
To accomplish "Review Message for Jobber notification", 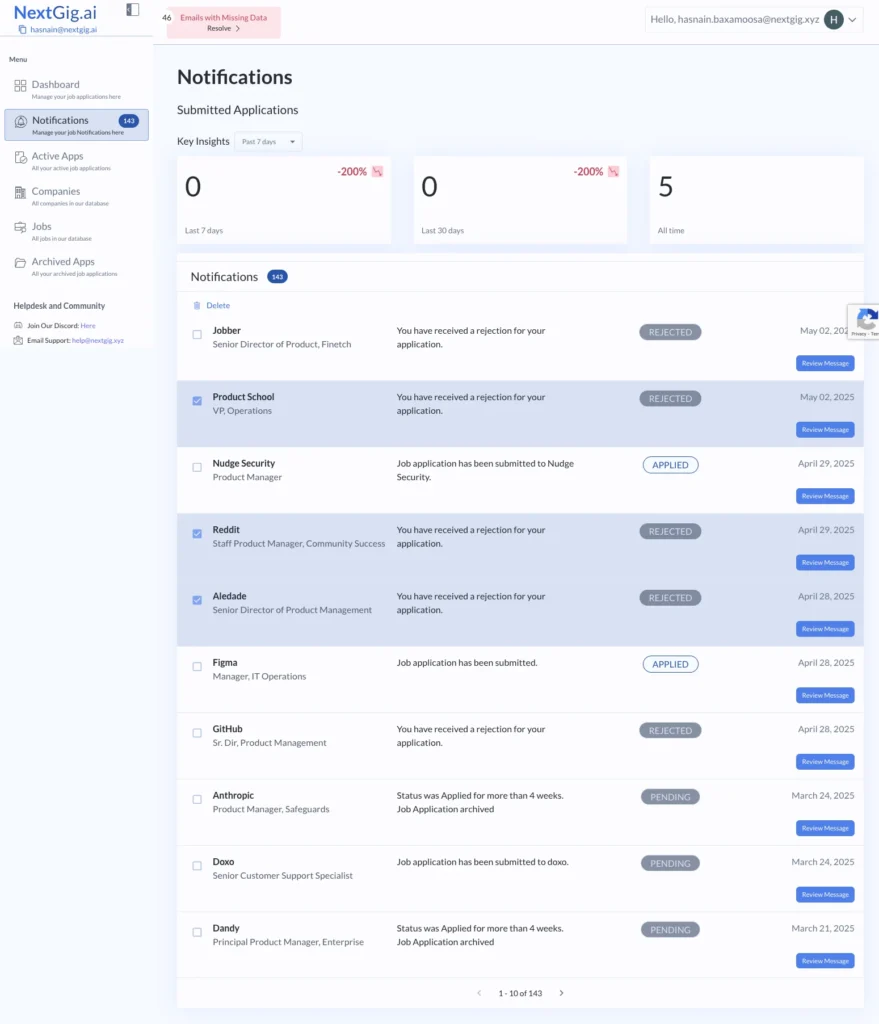I will 825,363.
